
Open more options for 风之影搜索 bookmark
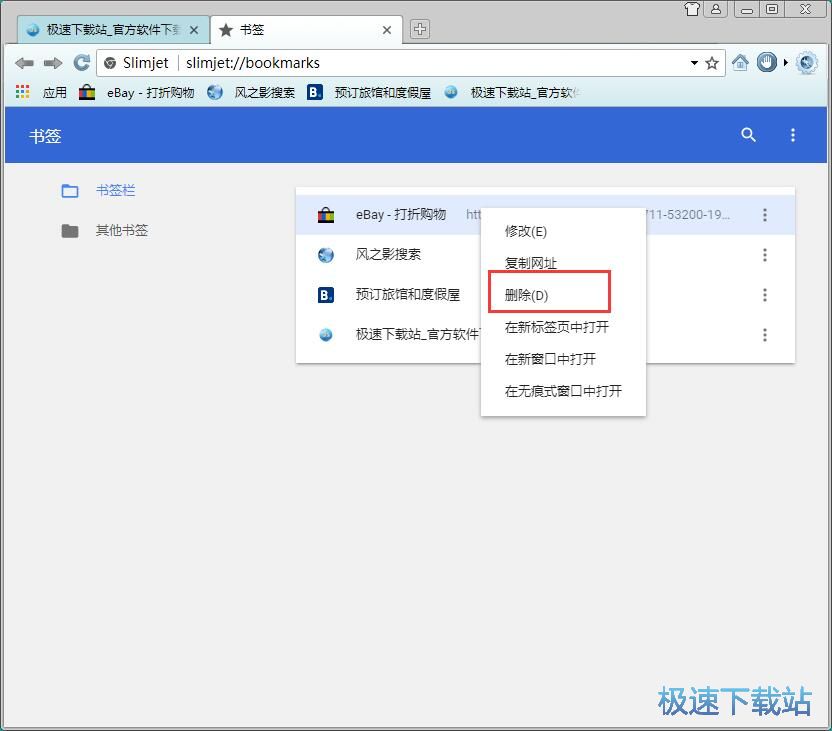pos(765,255)
